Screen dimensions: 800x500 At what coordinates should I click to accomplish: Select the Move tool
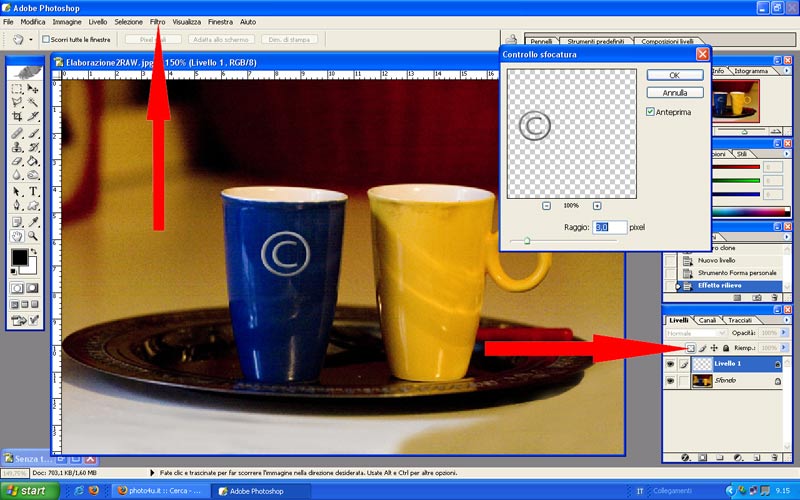33,88
